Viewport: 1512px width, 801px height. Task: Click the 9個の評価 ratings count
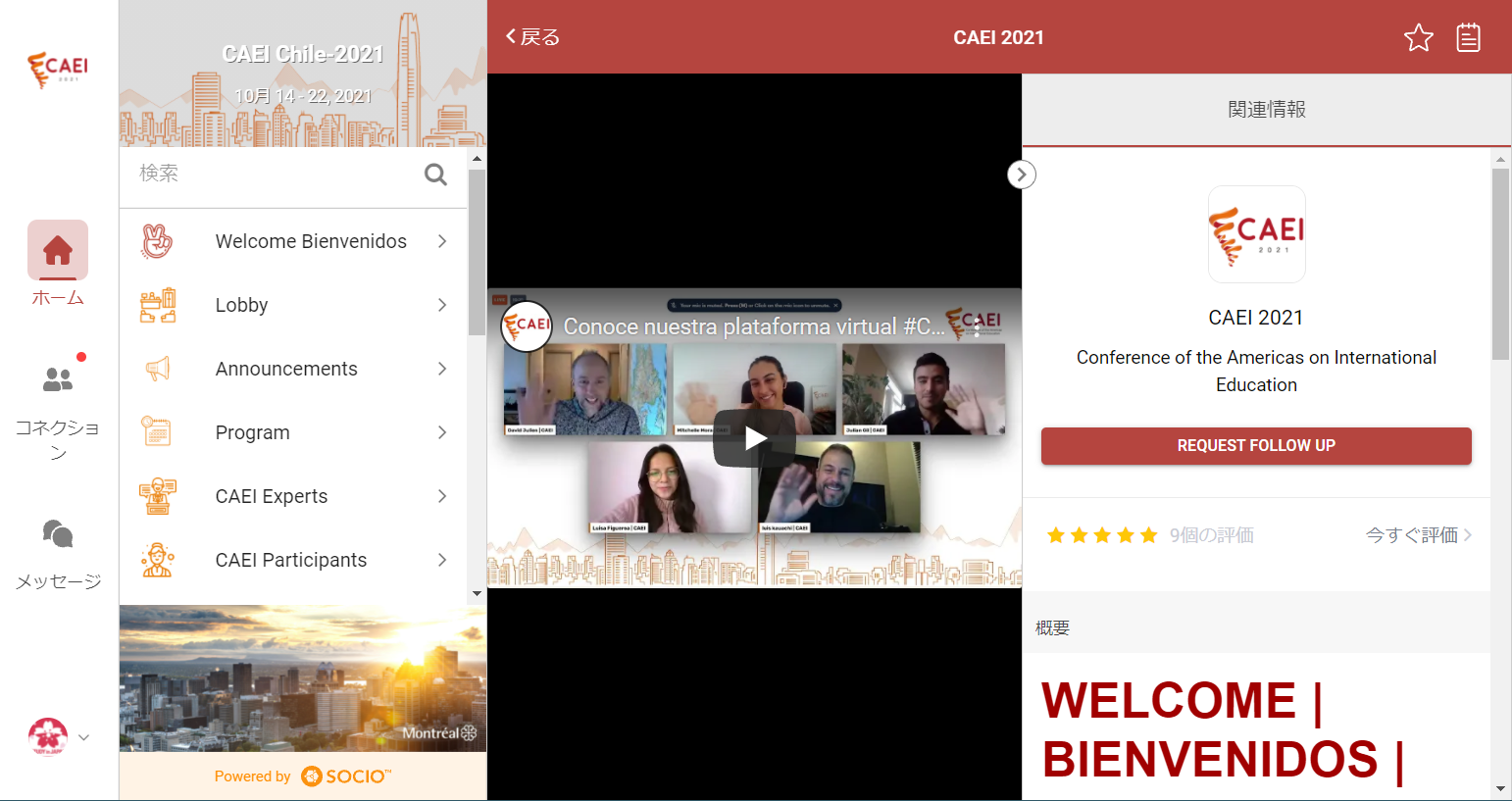[x=1212, y=535]
